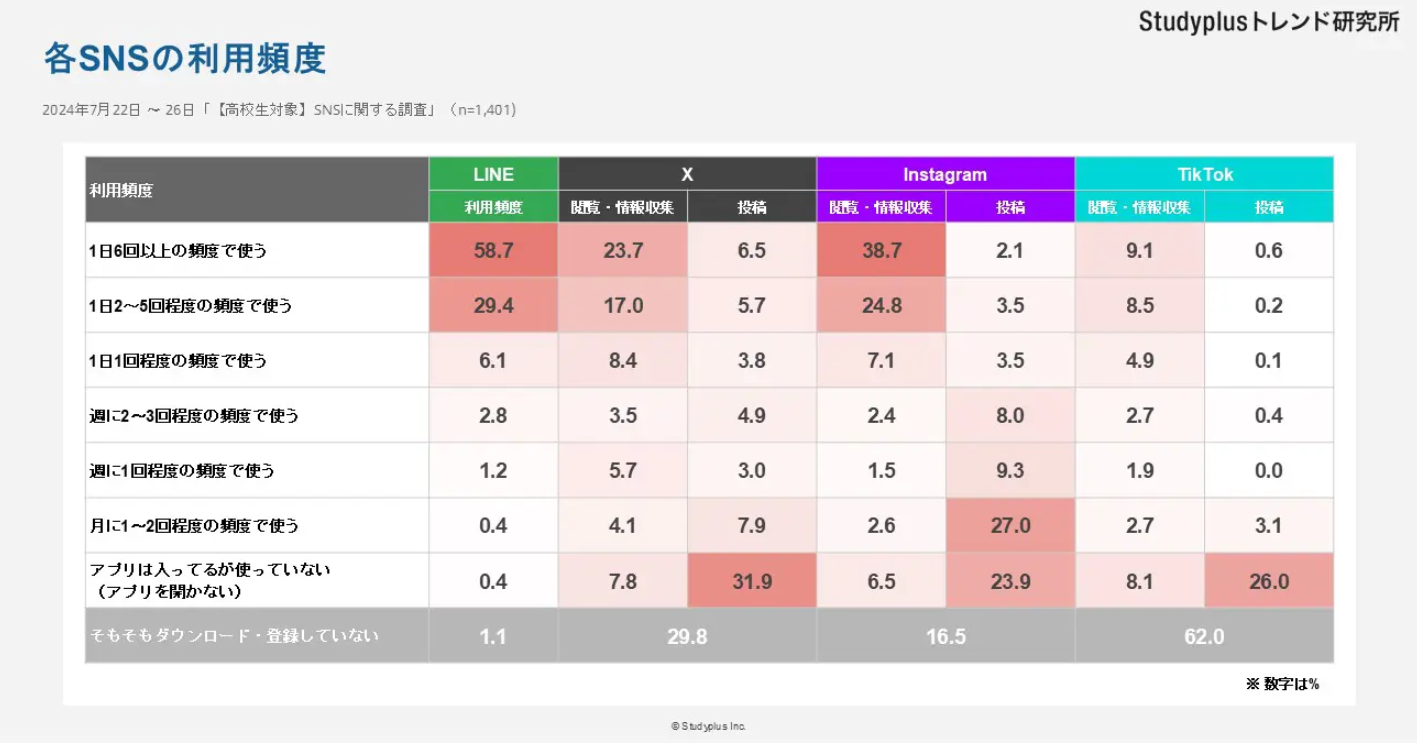Click the green LINE column header
The width and height of the screenshot is (1417, 745).
pos(493,174)
